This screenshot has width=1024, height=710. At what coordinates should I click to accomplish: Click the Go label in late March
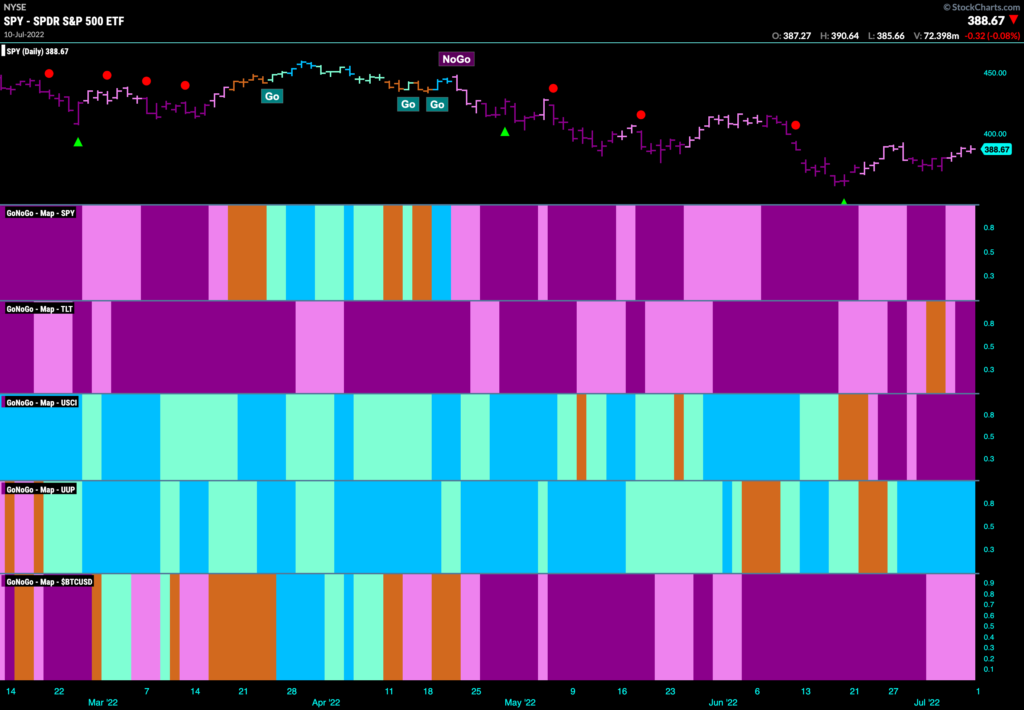pyautogui.click(x=272, y=96)
